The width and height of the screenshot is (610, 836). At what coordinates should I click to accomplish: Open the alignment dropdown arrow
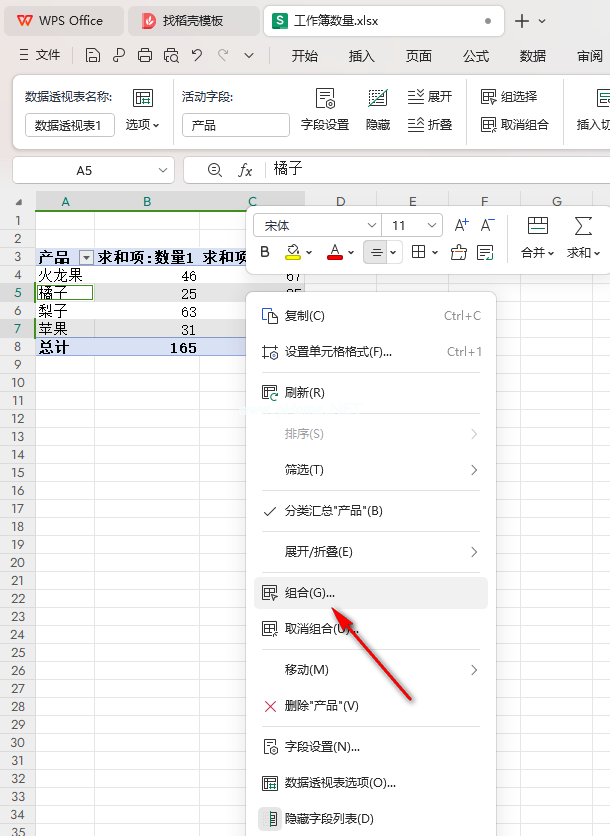(x=394, y=253)
